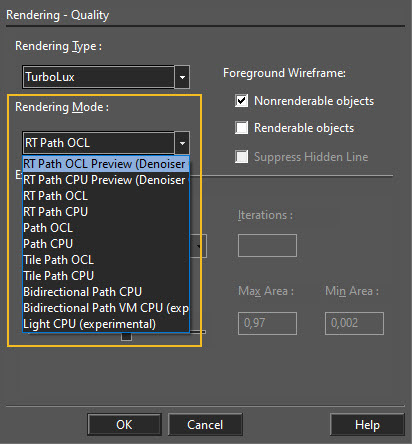Enable Renderable objects checkbox
412x444 pixels.
coord(241,128)
